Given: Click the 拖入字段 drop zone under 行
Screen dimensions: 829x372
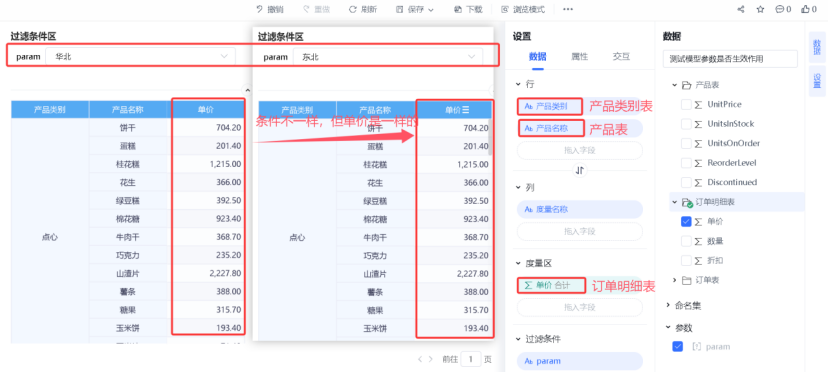Looking at the screenshot, I should pyautogui.click(x=579, y=151).
